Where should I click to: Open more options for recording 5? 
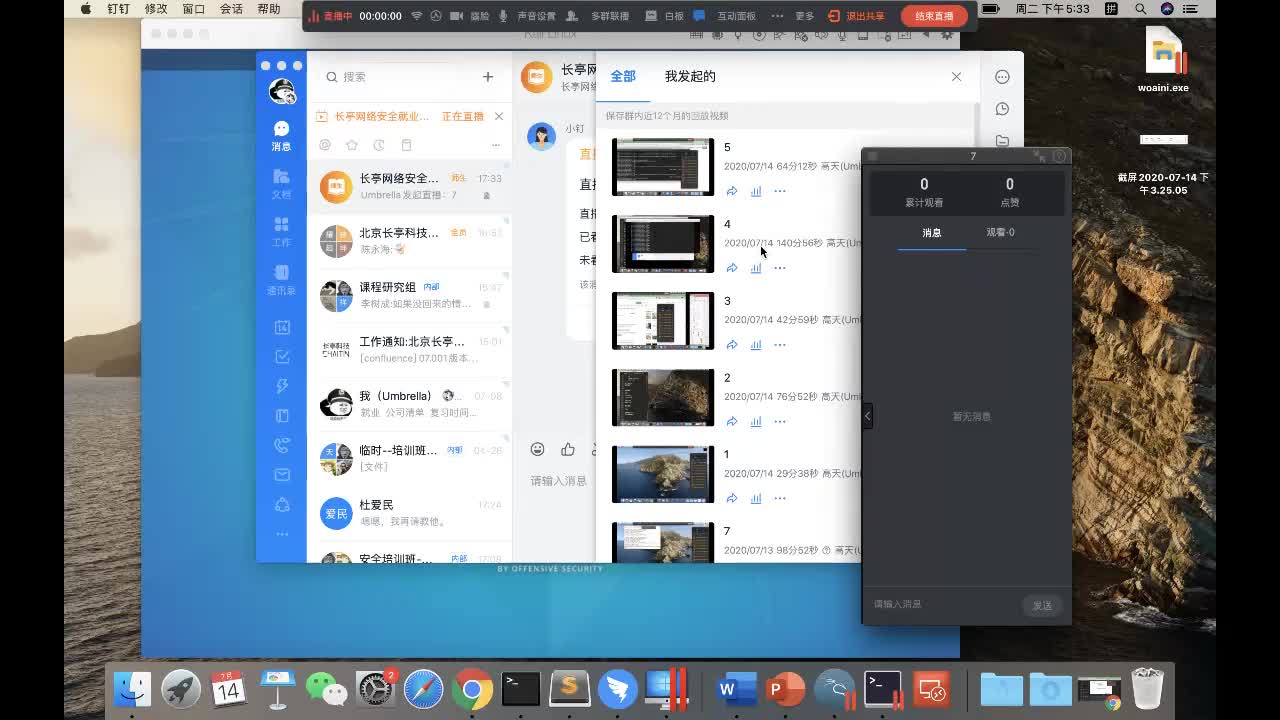(x=780, y=191)
